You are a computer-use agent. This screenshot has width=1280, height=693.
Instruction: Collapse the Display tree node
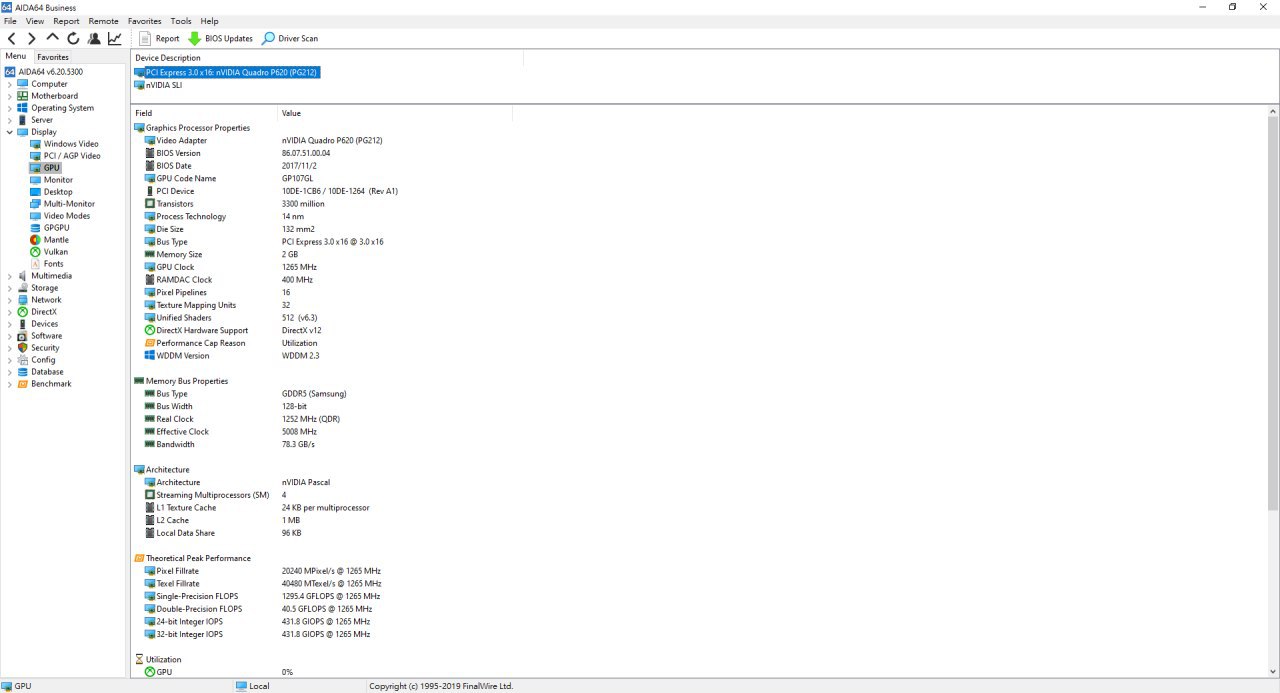click(10, 132)
